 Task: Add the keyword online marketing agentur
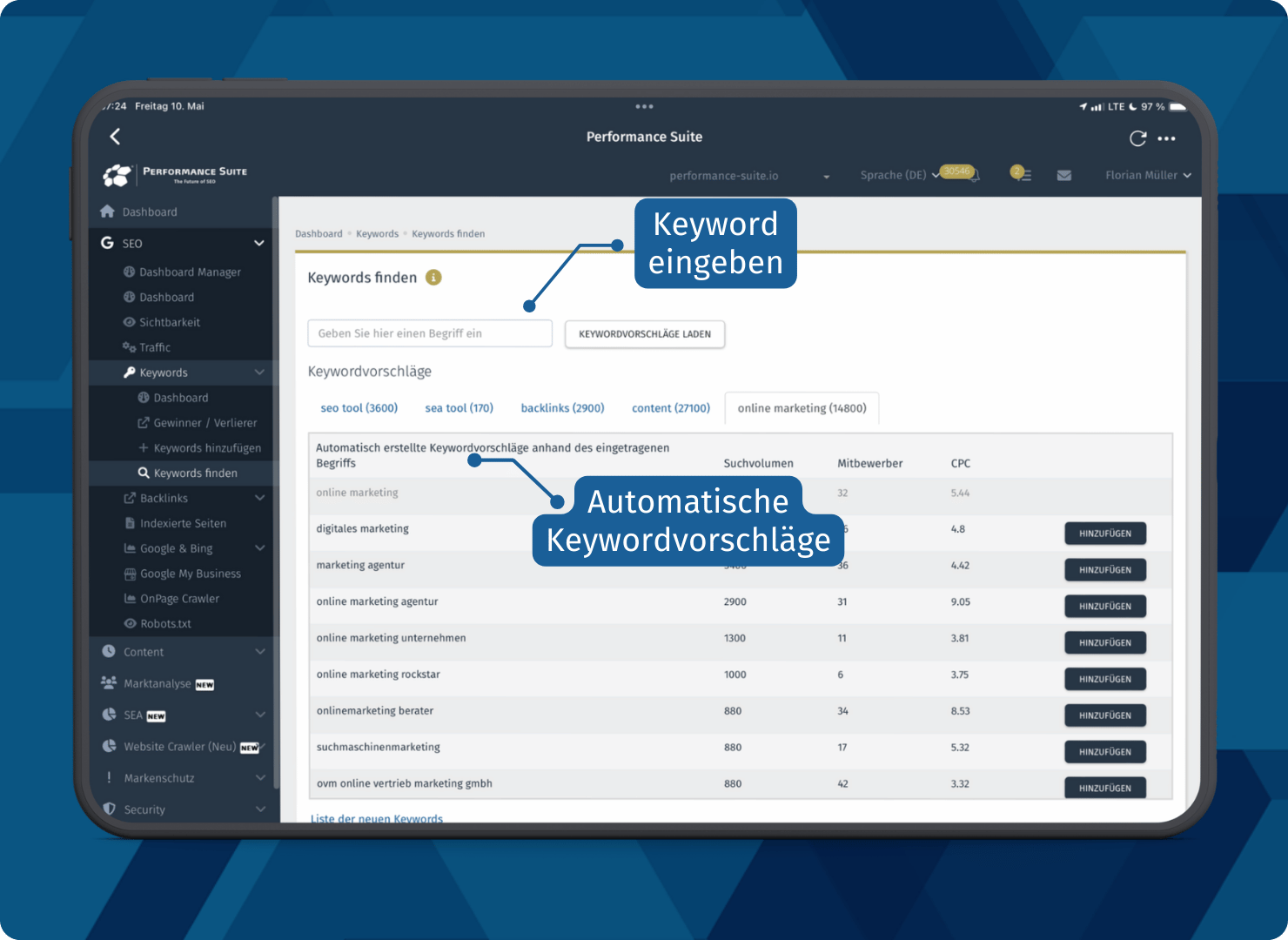click(1104, 607)
